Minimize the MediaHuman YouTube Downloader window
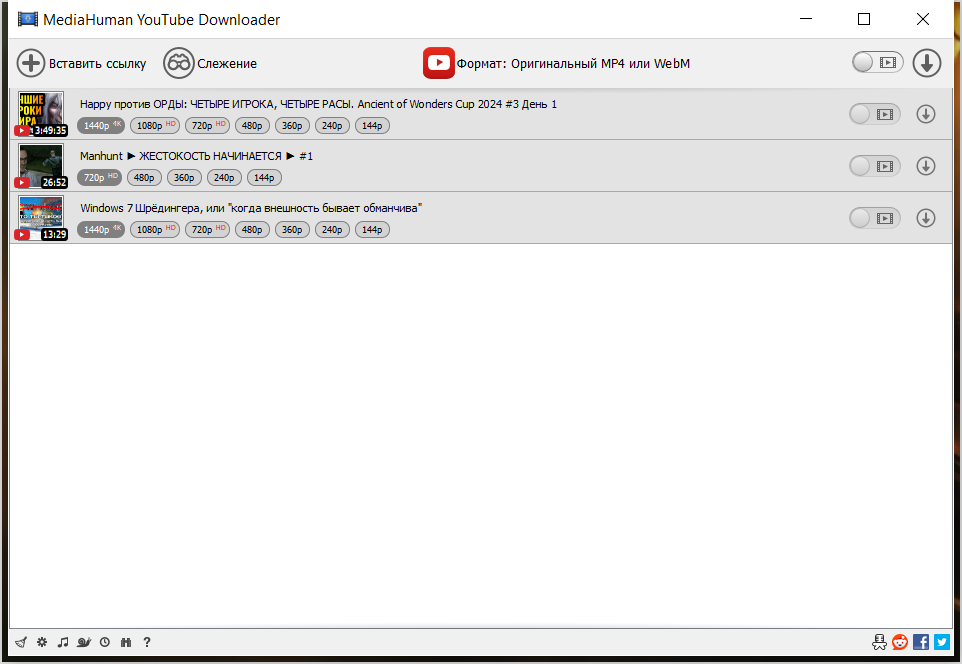The height and width of the screenshot is (664, 962). tap(806, 19)
